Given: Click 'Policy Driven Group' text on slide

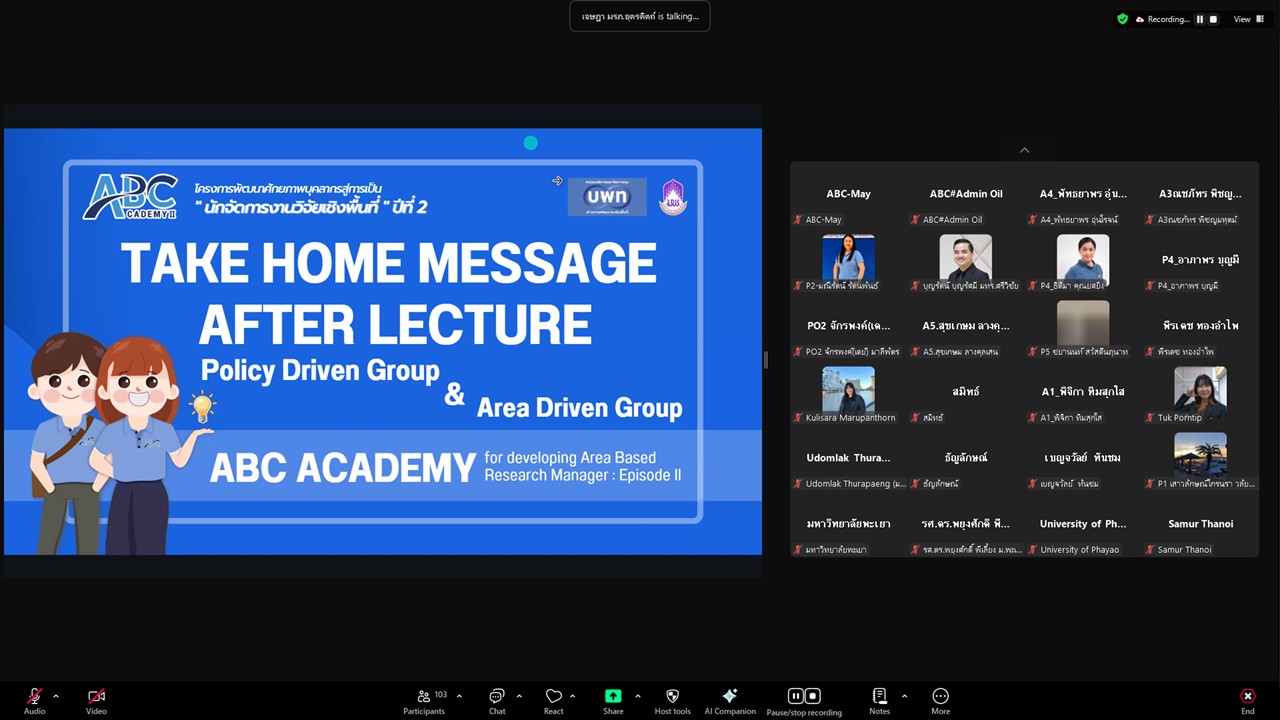Looking at the screenshot, I should click(320, 370).
